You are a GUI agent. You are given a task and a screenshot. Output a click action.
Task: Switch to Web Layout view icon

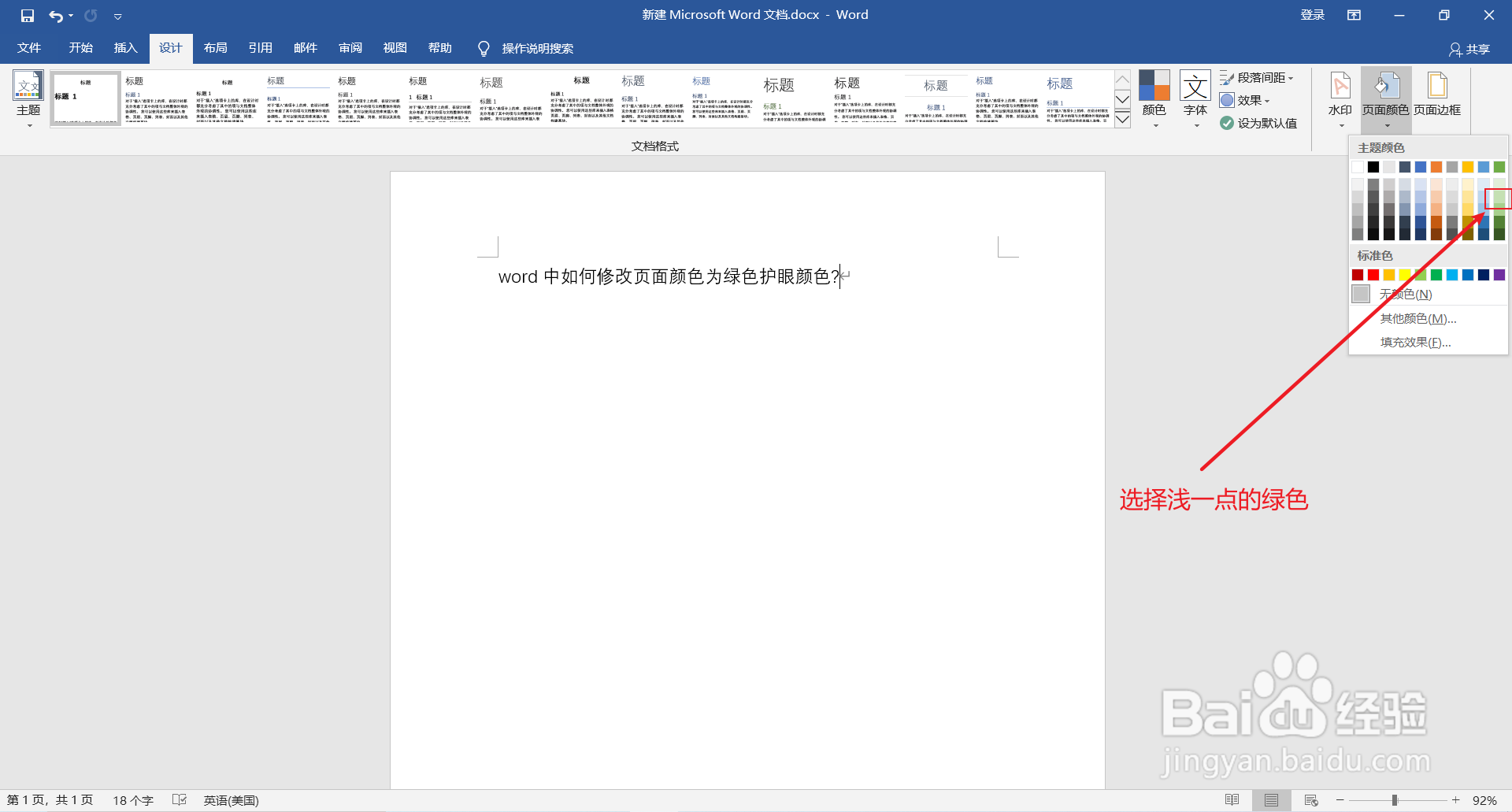click(x=1311, y=800)
